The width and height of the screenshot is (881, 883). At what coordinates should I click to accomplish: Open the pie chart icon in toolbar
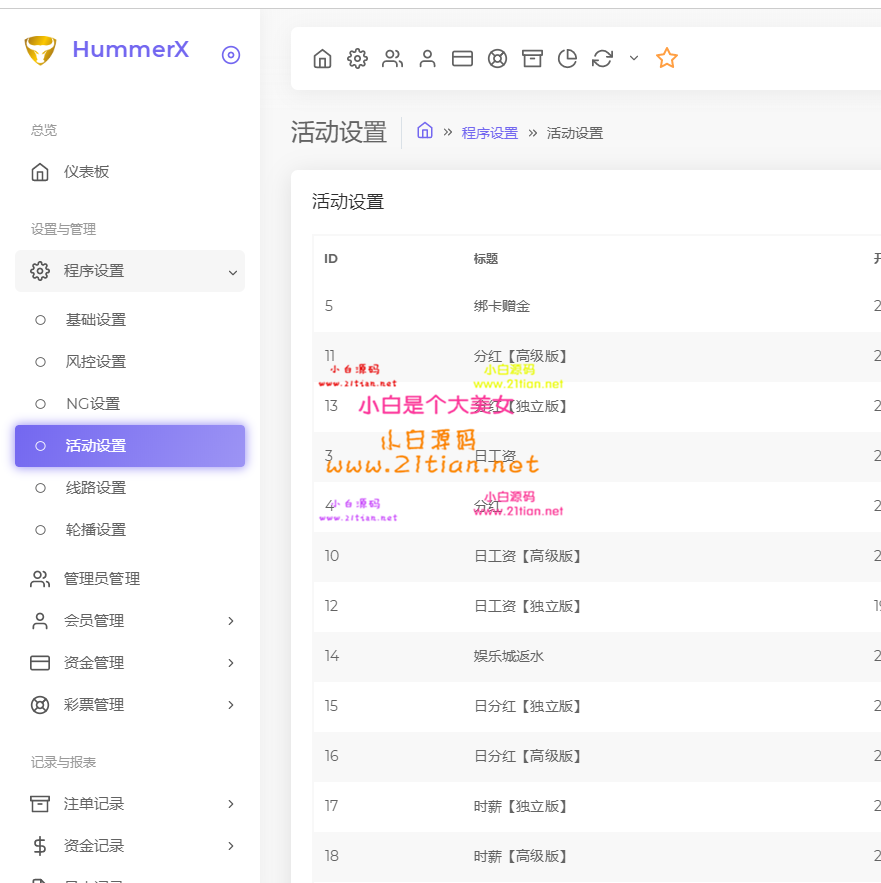point(567,59)
